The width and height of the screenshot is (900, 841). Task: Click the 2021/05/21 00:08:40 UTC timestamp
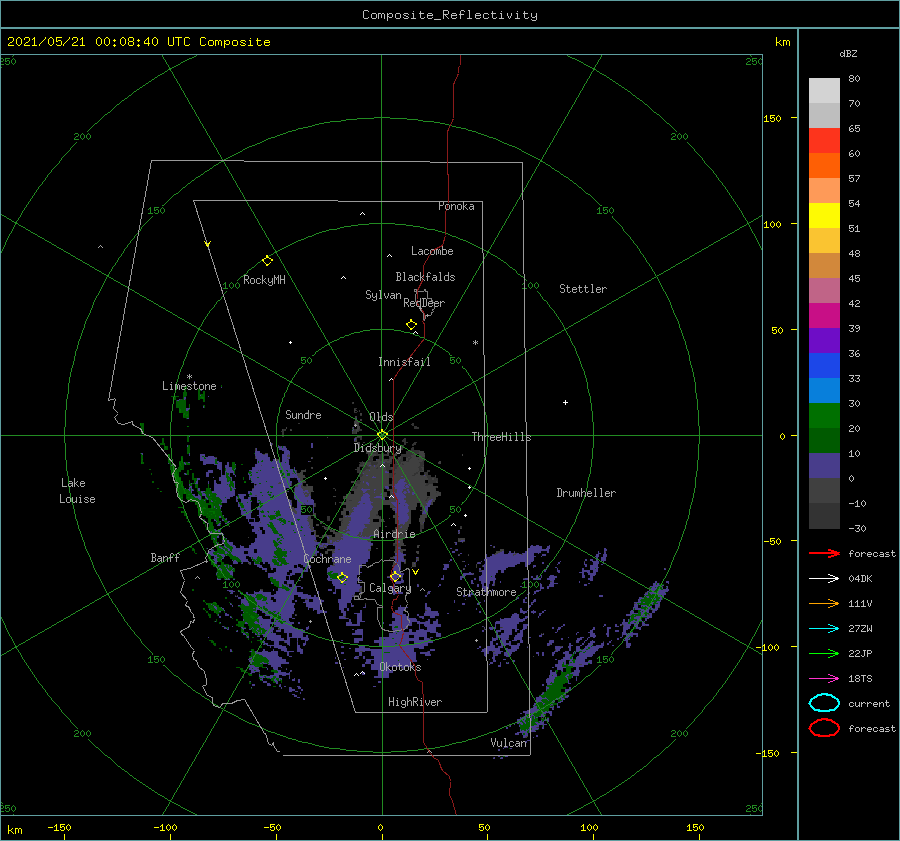(x=139, y=41)
